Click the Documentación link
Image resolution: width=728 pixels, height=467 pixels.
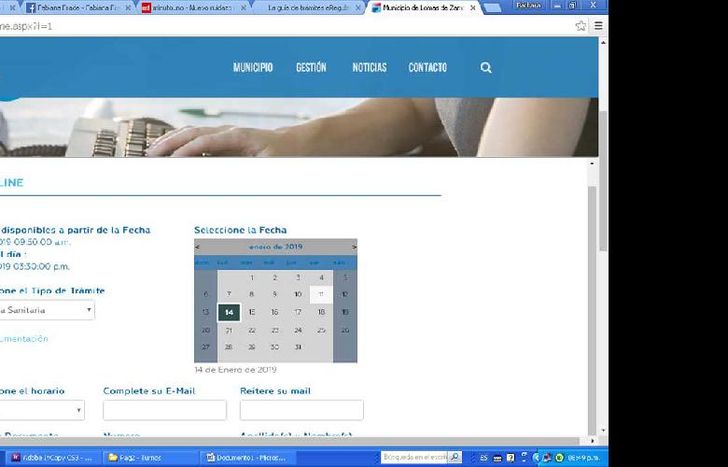coord(24,339)
